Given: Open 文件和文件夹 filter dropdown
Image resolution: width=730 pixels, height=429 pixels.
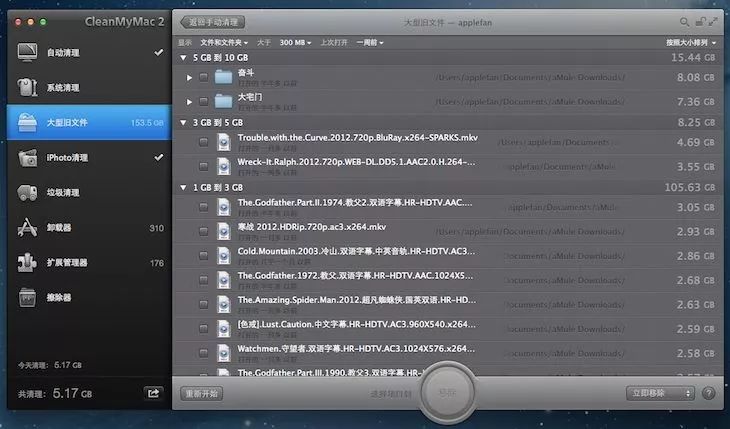Looking at the screenshot, I should (224, 42).
